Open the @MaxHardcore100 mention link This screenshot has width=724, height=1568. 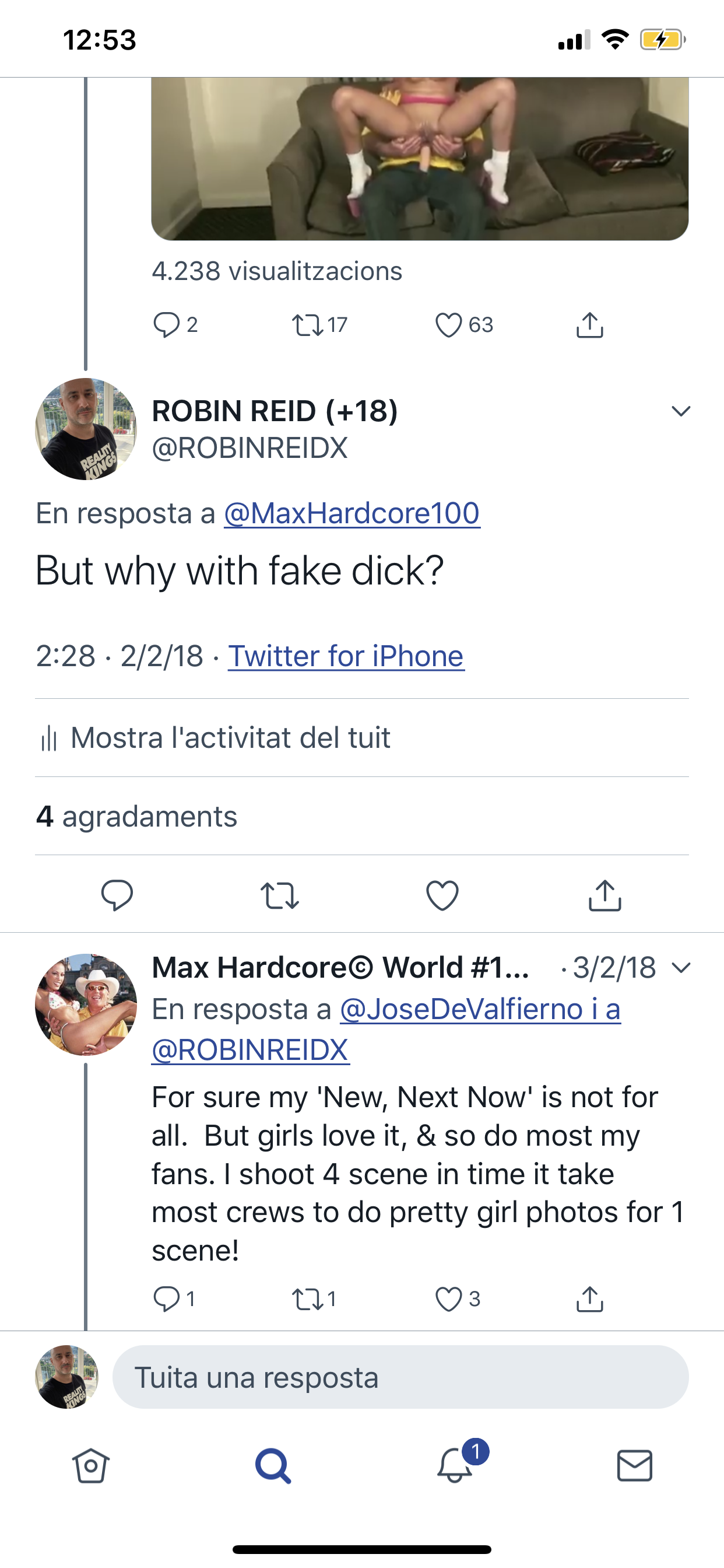click(x=352, y=513)
